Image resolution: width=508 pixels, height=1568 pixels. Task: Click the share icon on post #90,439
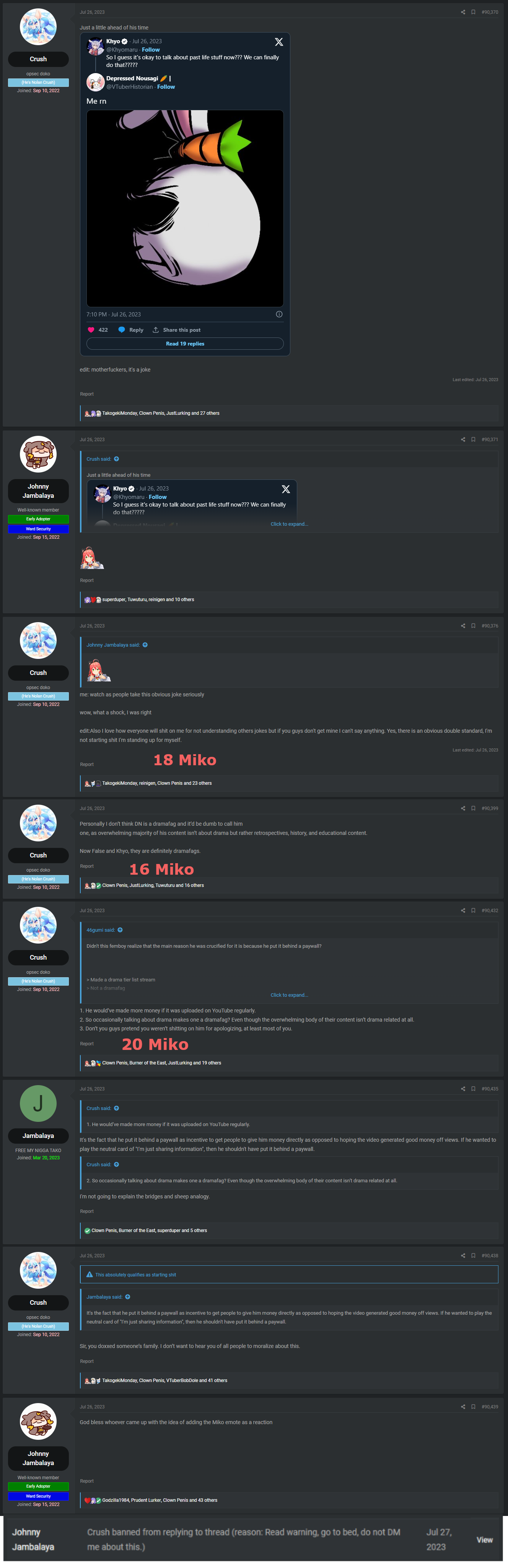[x=463, y=1407]
